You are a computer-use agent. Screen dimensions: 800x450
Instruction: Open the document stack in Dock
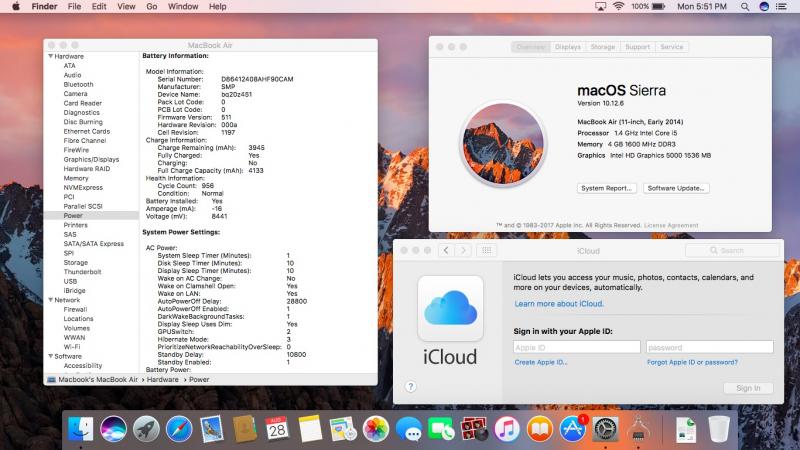(x=686, y=429)
